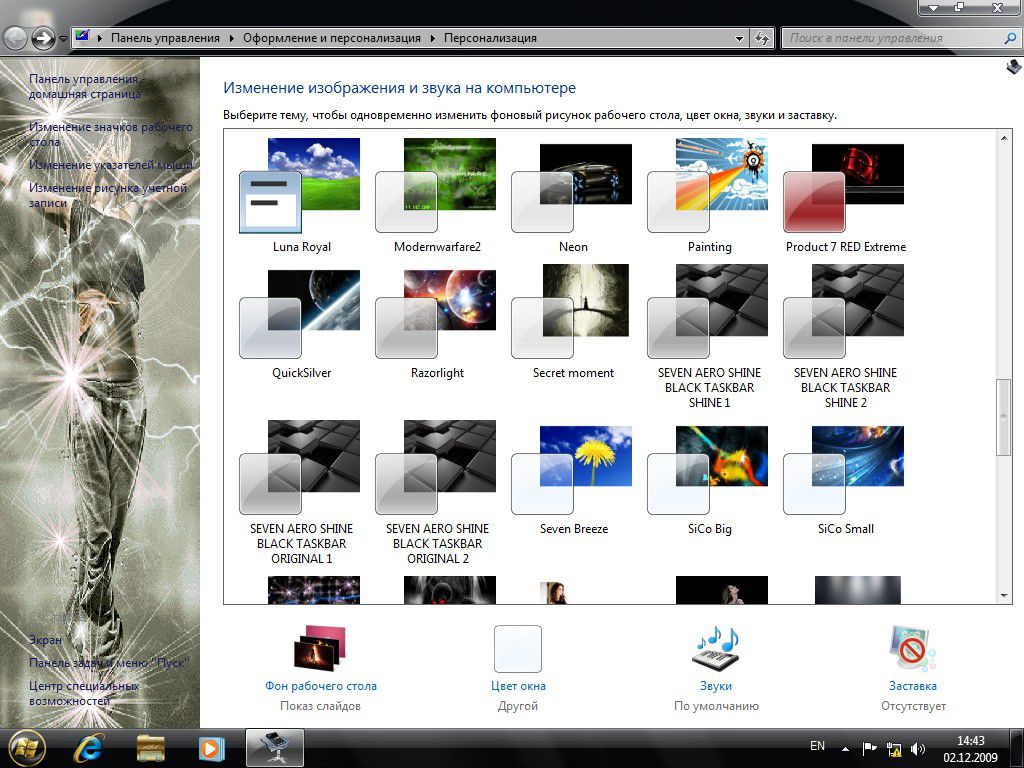Screen dimensions: 1024x768
Task: Click 'Персонализация' breadcrumb
Action: [x=490, y=38]
